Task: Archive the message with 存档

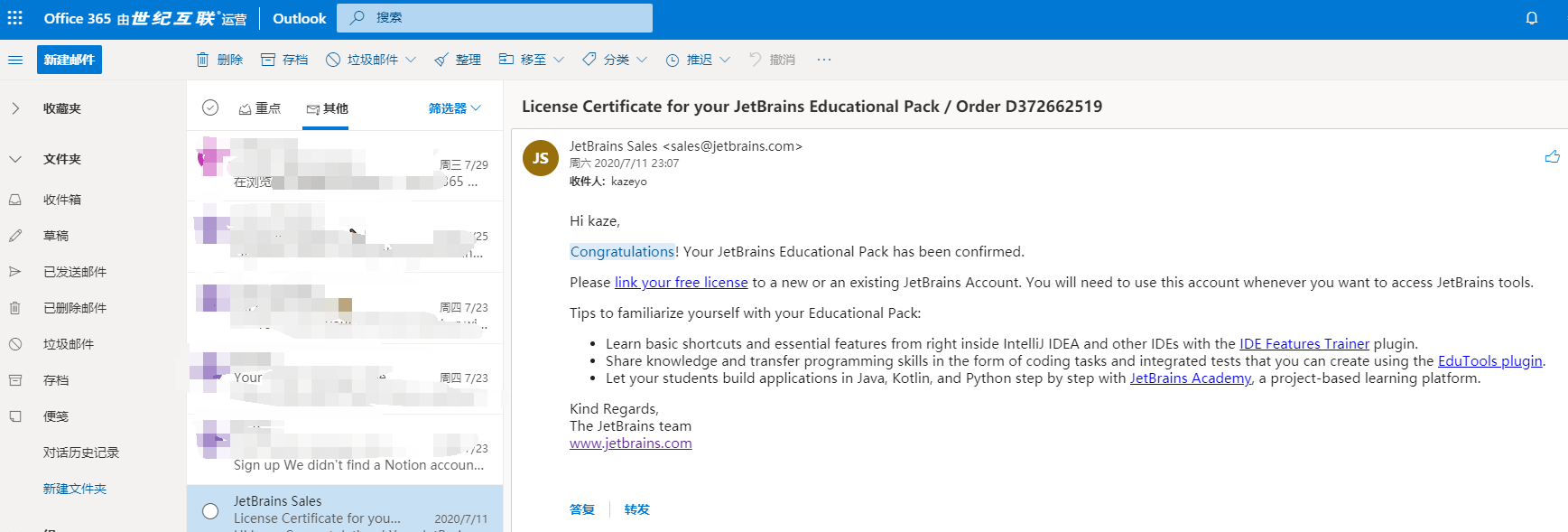Action: [x=284, y=60]
